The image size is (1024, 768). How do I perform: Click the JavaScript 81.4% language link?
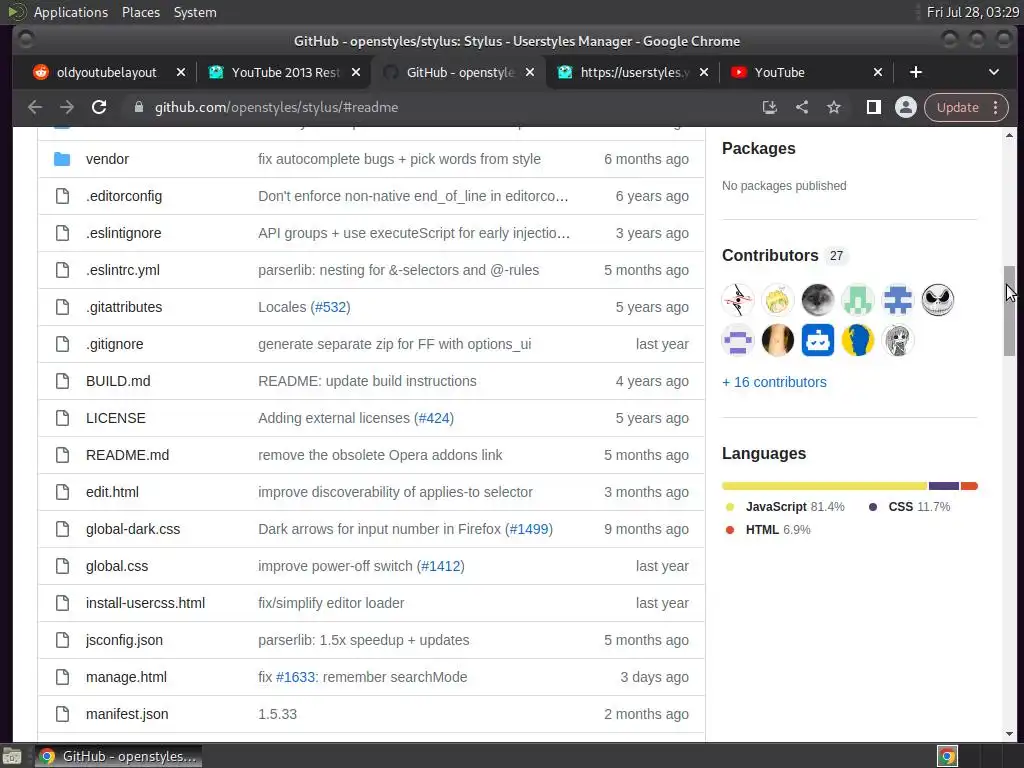coord(785,507)
